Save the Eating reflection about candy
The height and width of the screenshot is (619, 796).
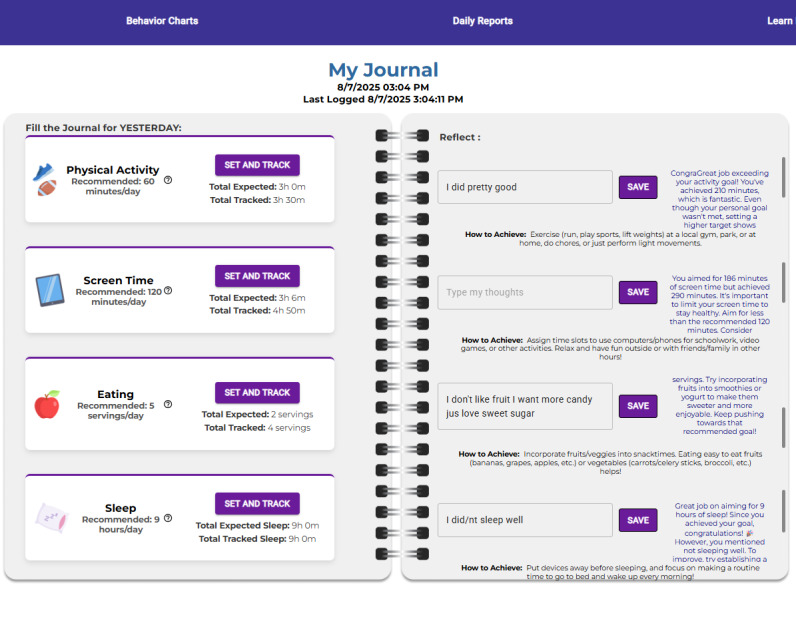pos(638,406)
